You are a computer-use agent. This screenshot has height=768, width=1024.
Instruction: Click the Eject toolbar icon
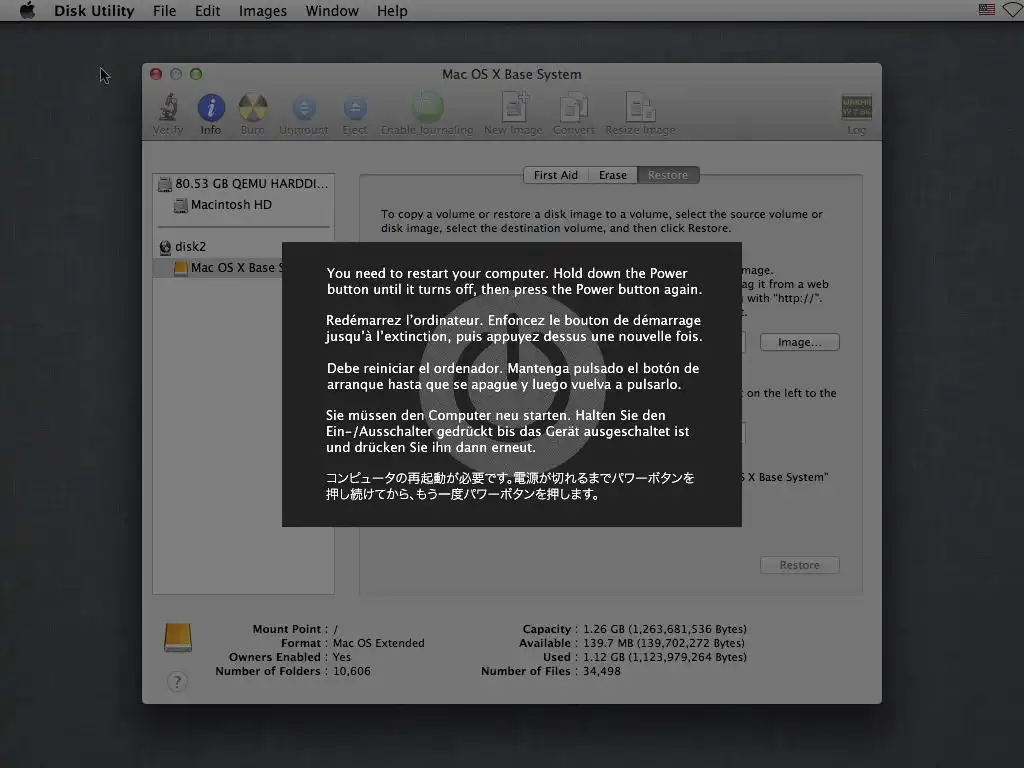(355, 108)
